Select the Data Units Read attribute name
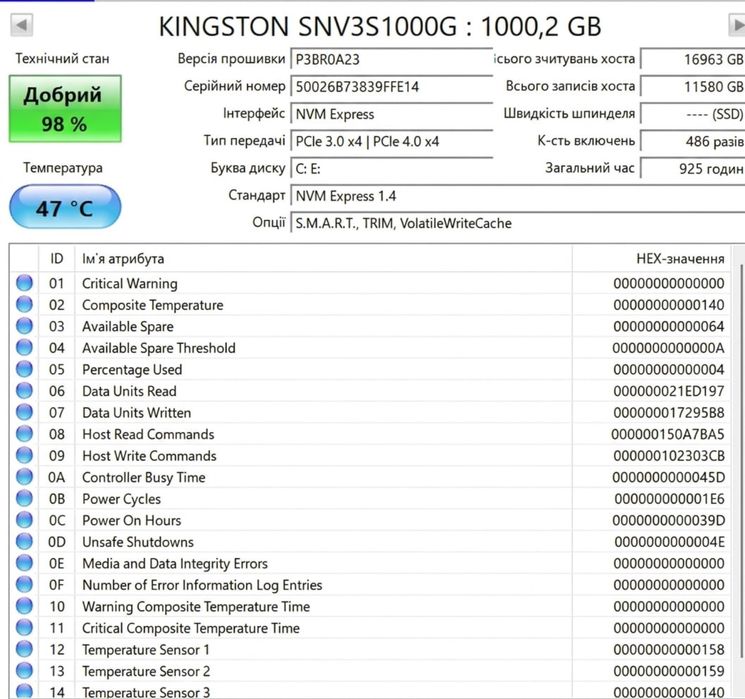This screenshot has height=699, width=745. [x=129, y=391]
